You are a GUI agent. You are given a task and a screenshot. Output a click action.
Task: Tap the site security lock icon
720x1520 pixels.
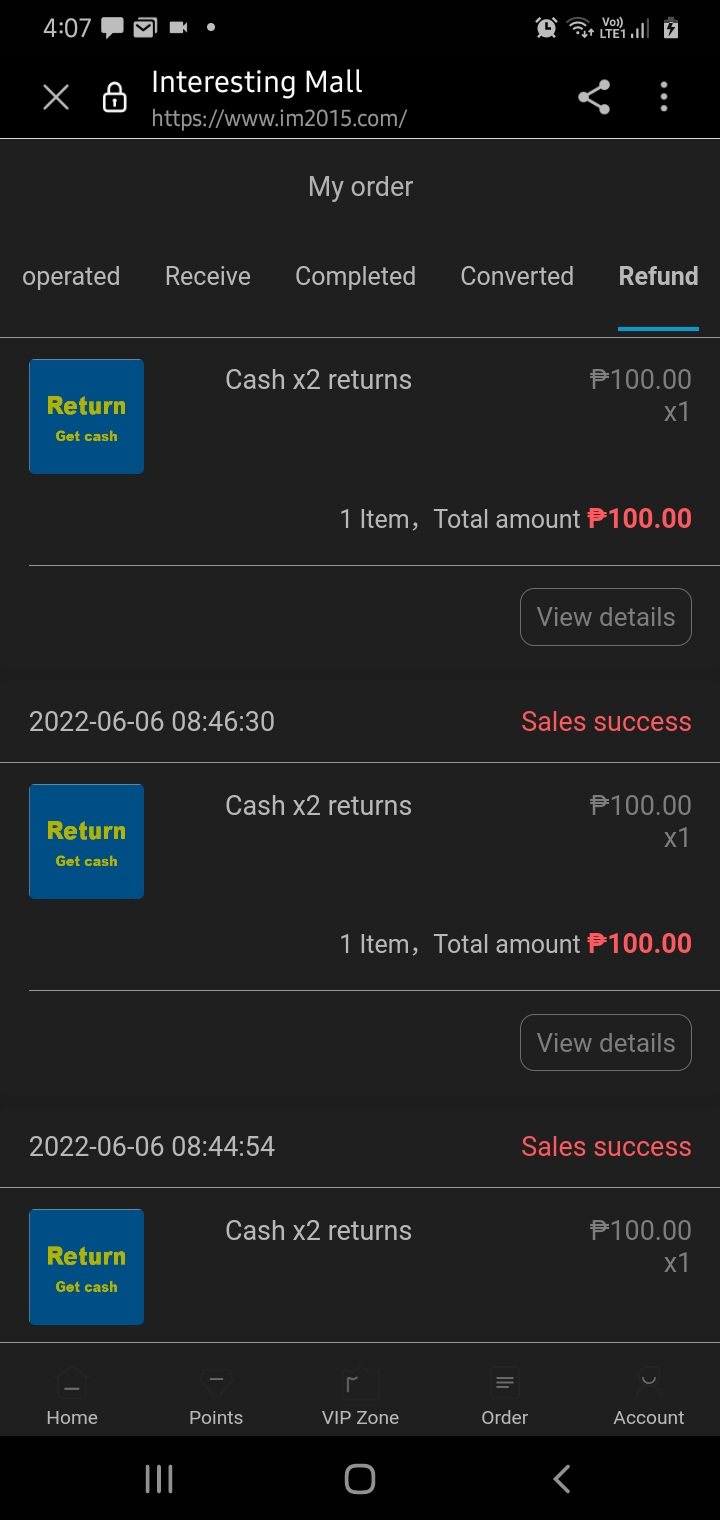tap(115, 97)
